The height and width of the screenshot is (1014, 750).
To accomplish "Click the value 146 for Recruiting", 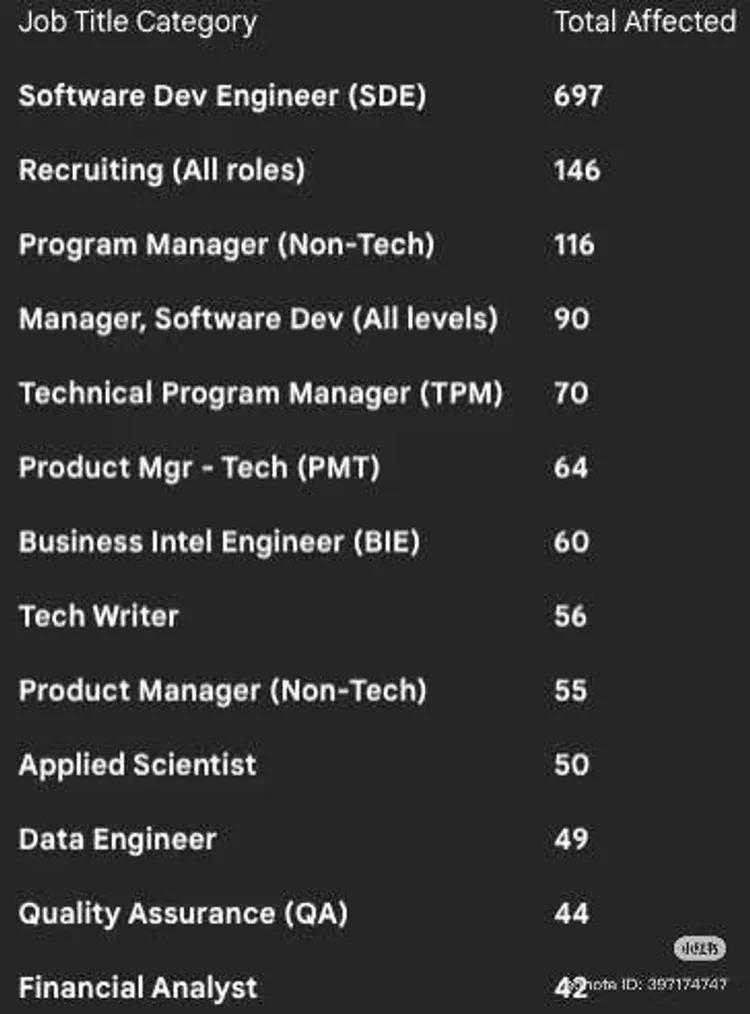I will pos(577,170).
